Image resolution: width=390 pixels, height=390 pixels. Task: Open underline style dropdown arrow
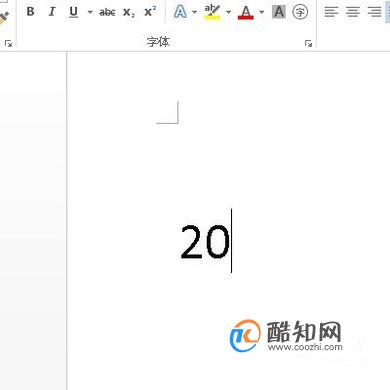click(90, 12)
